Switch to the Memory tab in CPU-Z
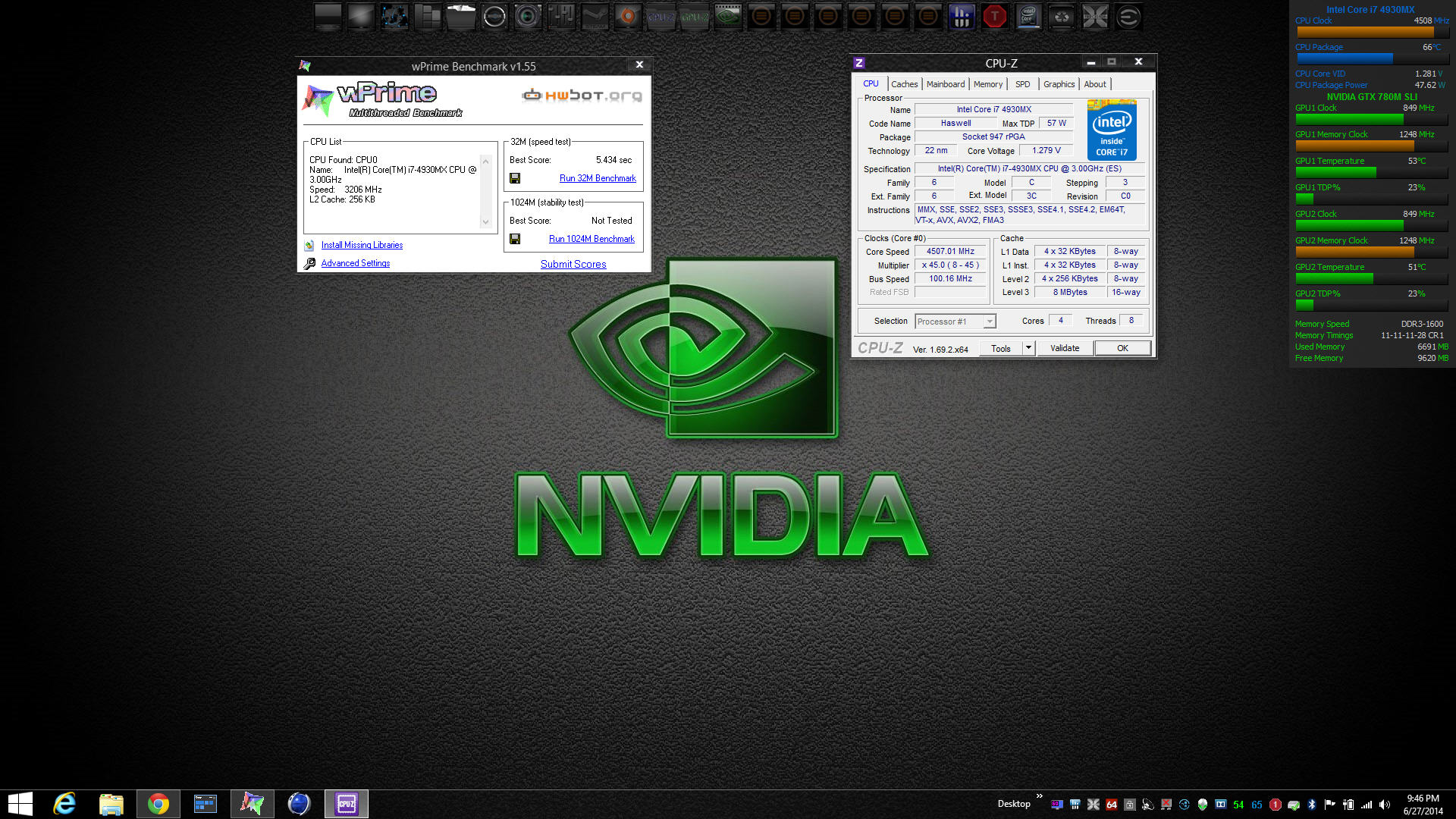 tap(987, 84)
